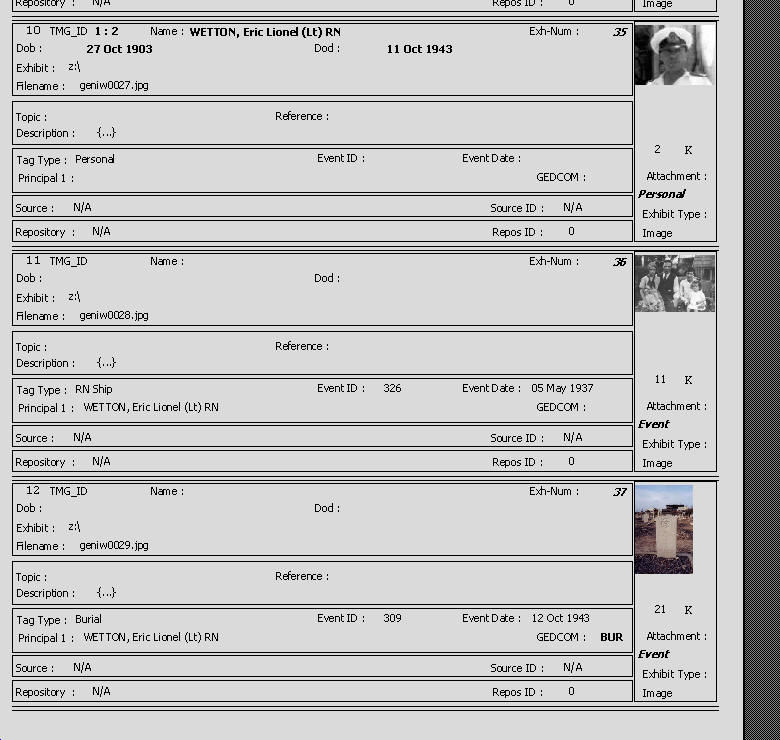Click file size 21 K
Image resolution: width=780 pixels, height=740 pixels.
(x=674, y=610)
